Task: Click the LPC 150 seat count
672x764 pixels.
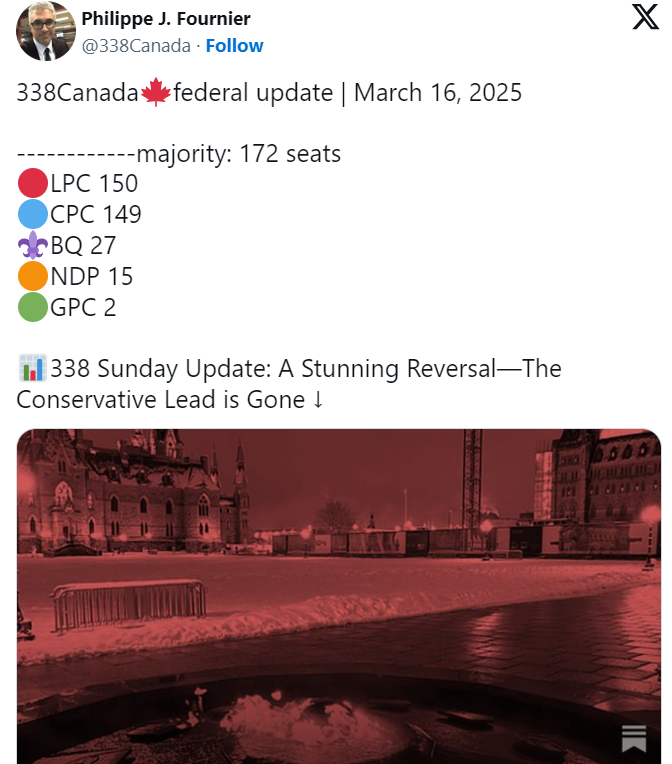Action: [x=94, y=184]
